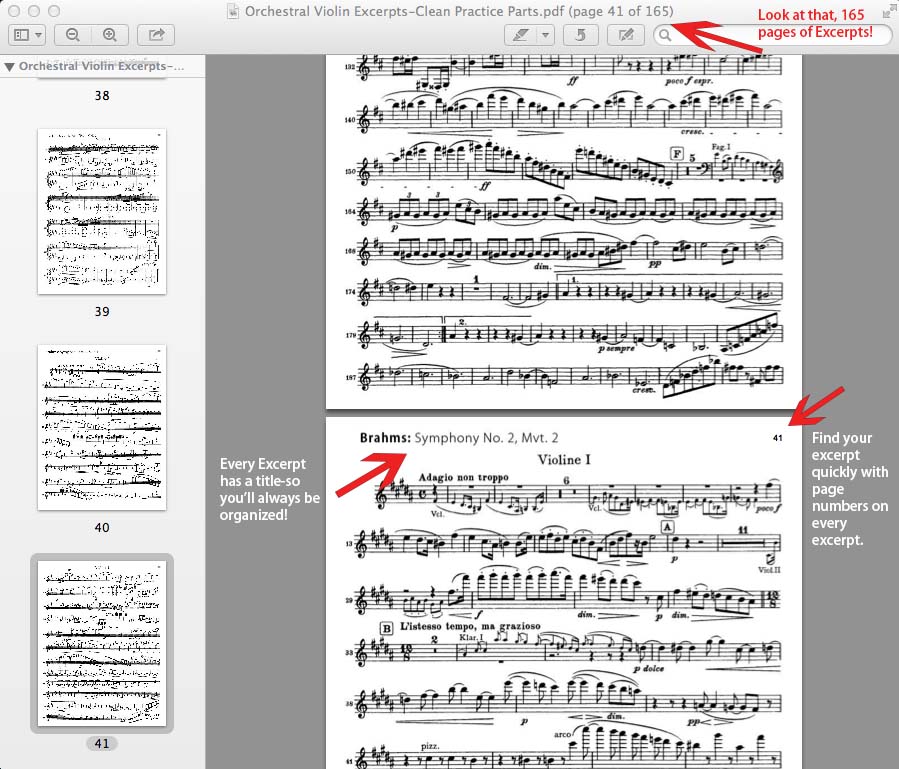Click the PDF document icon in title bar
Image resolution: width=899 pixels, height=769 pixels.
(x=233, y=11)
